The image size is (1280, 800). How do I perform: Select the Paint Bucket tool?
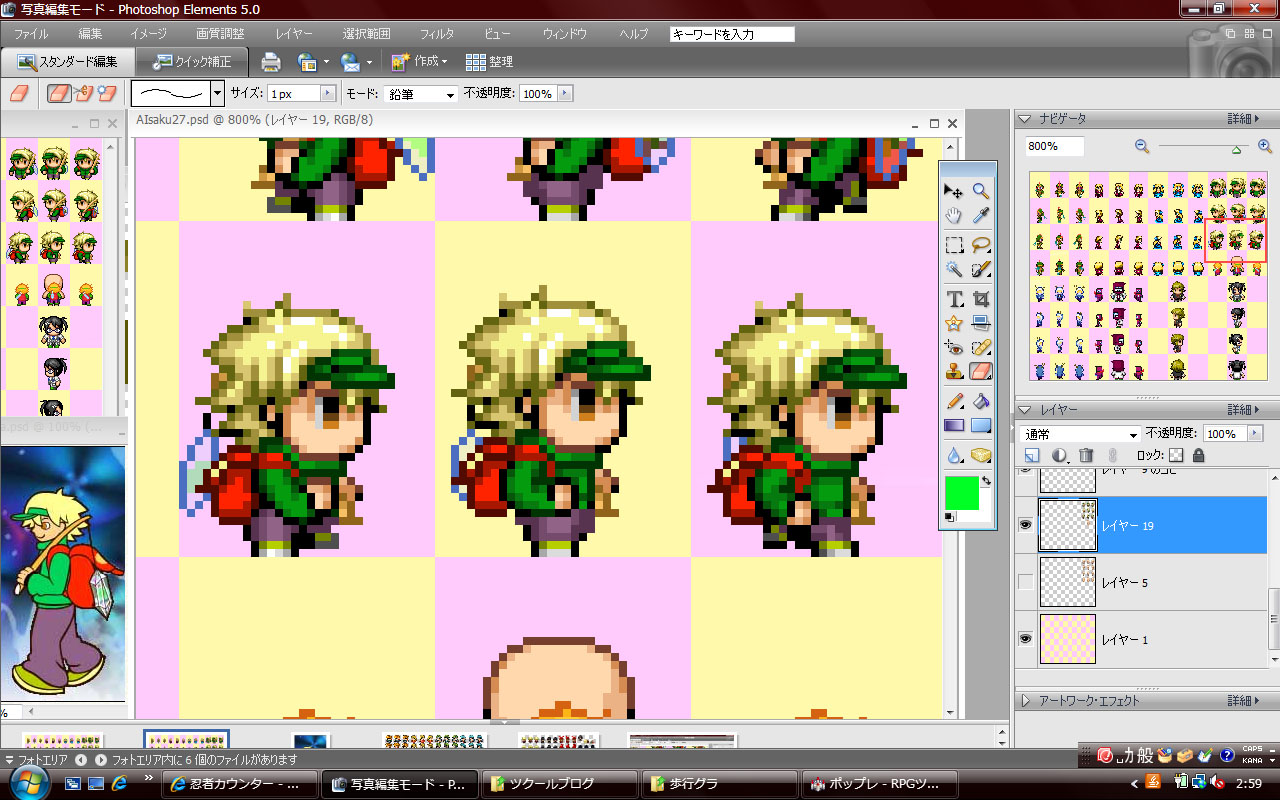(x=981, y=402)
